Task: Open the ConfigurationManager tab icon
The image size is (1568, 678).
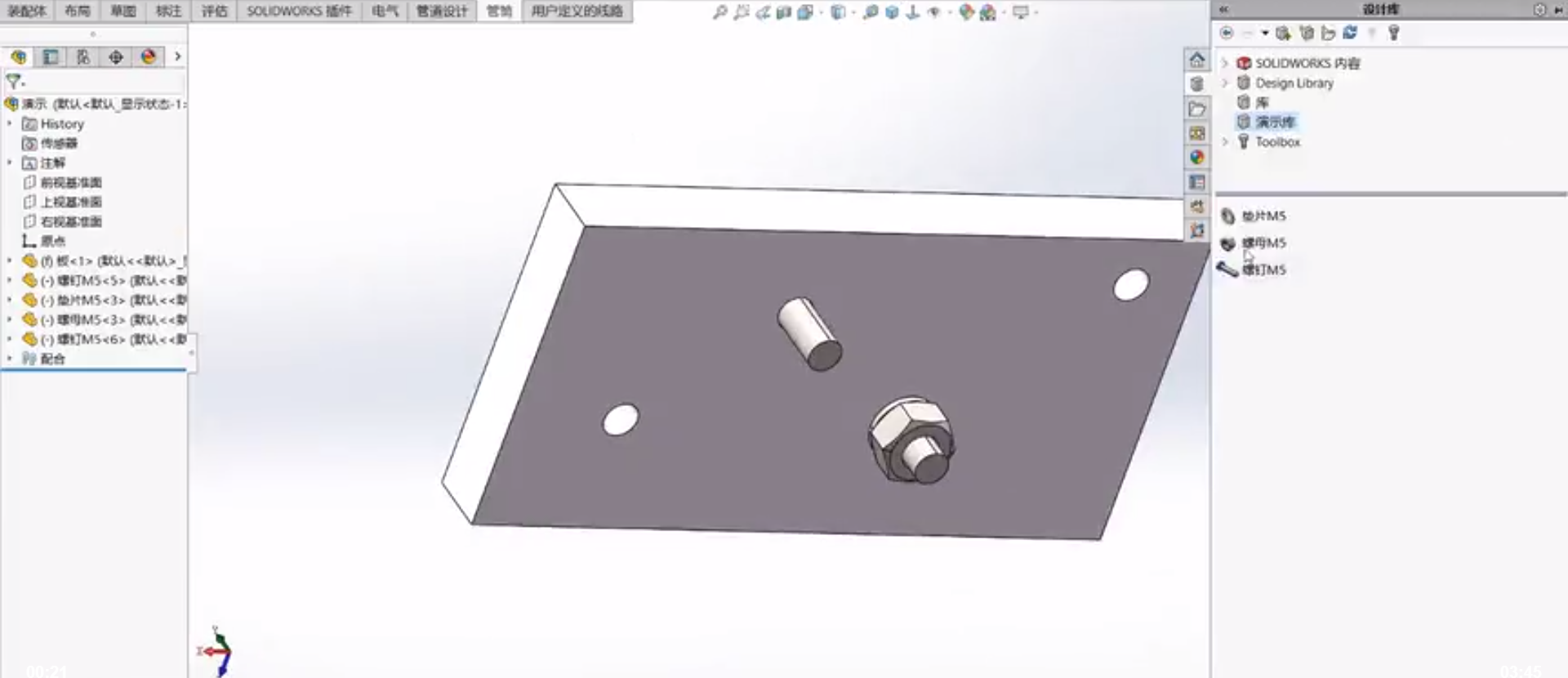Action: click(x=83, y=57)
